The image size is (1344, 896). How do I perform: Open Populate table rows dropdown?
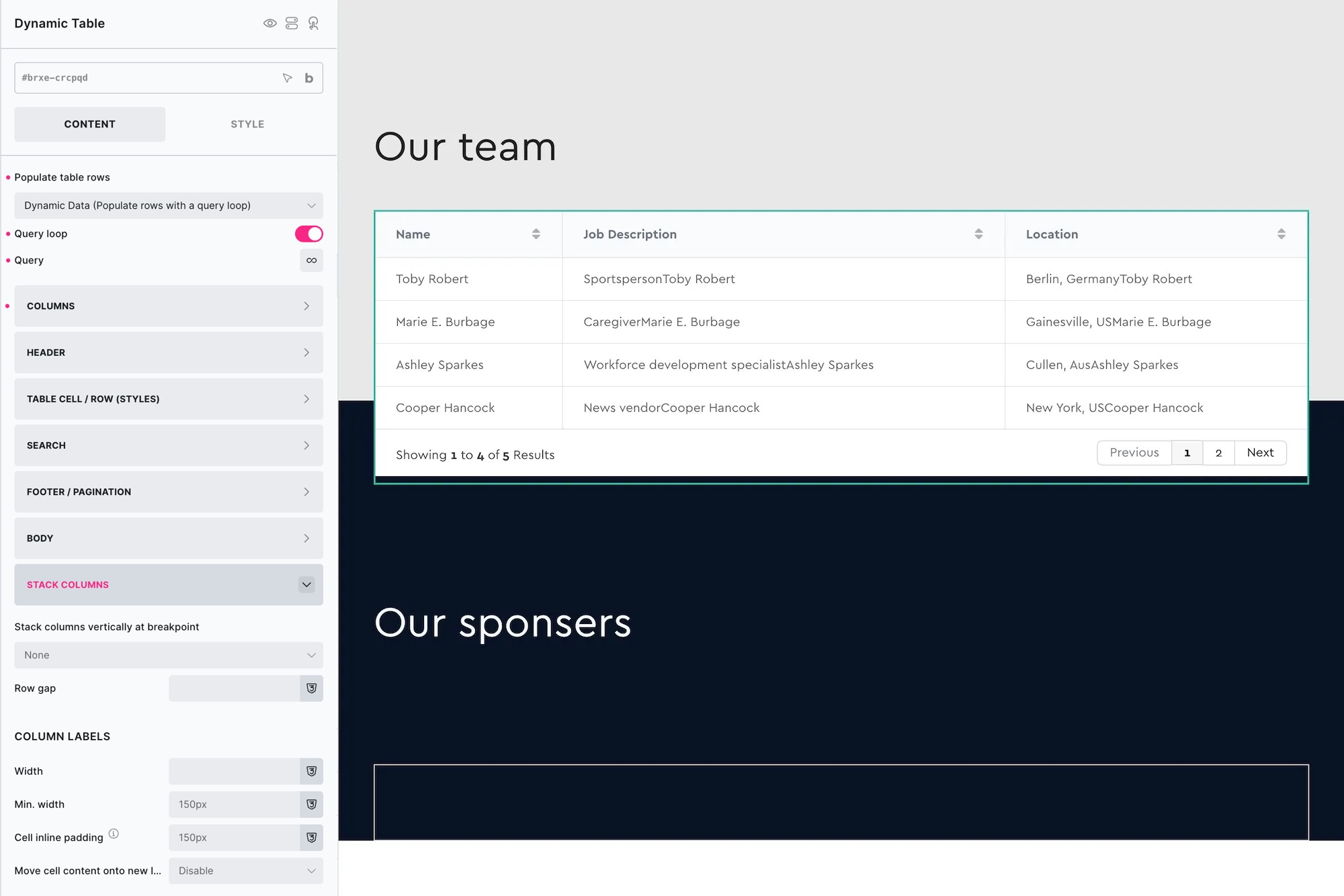[169, 206]
